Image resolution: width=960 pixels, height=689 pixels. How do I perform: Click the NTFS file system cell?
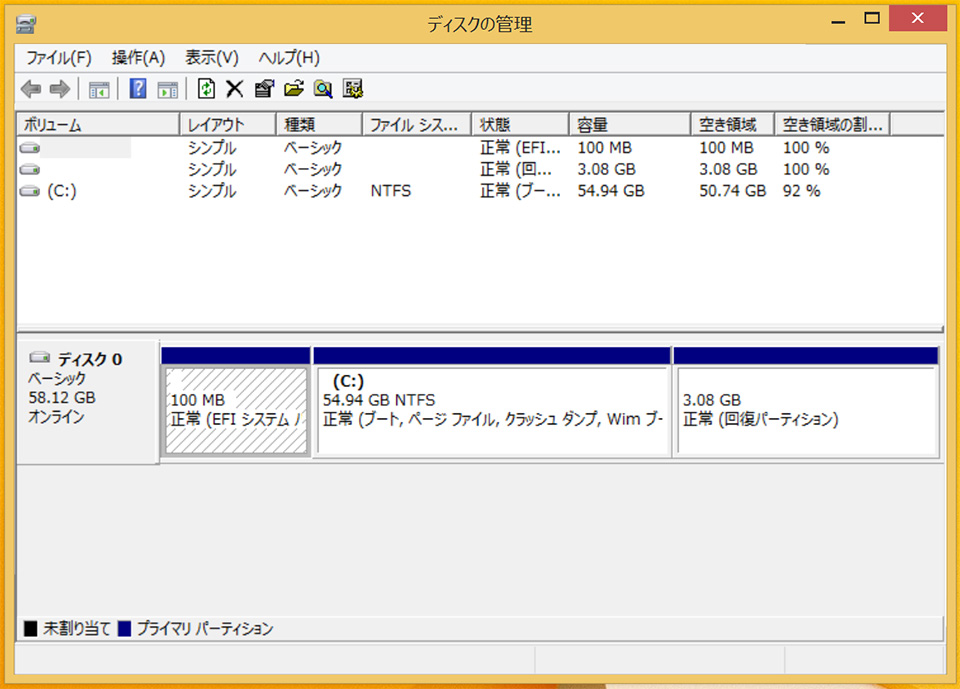pos(391,191)
